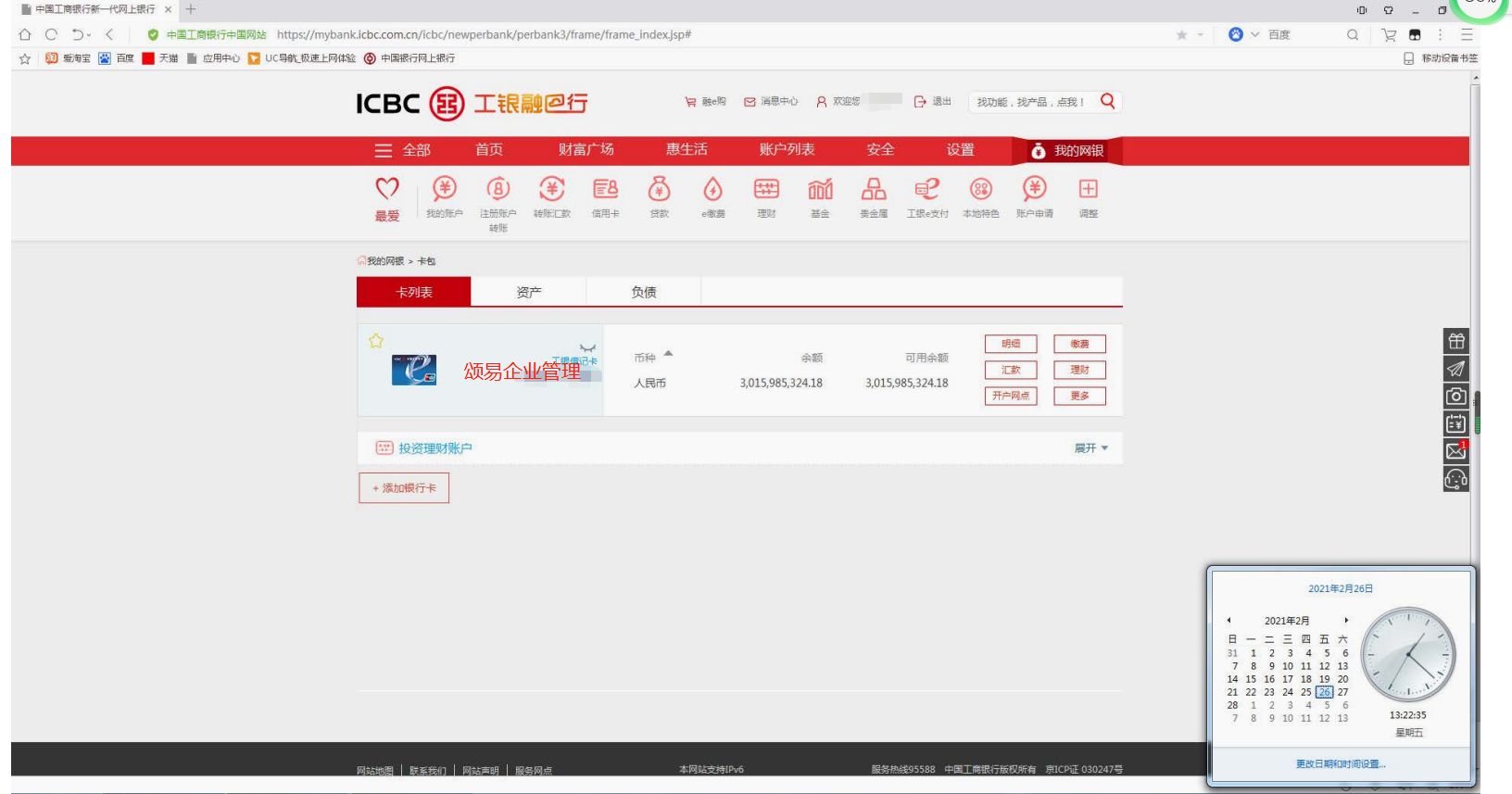
Task: Click the search magnifier in header
Action: coord(1107,101)
